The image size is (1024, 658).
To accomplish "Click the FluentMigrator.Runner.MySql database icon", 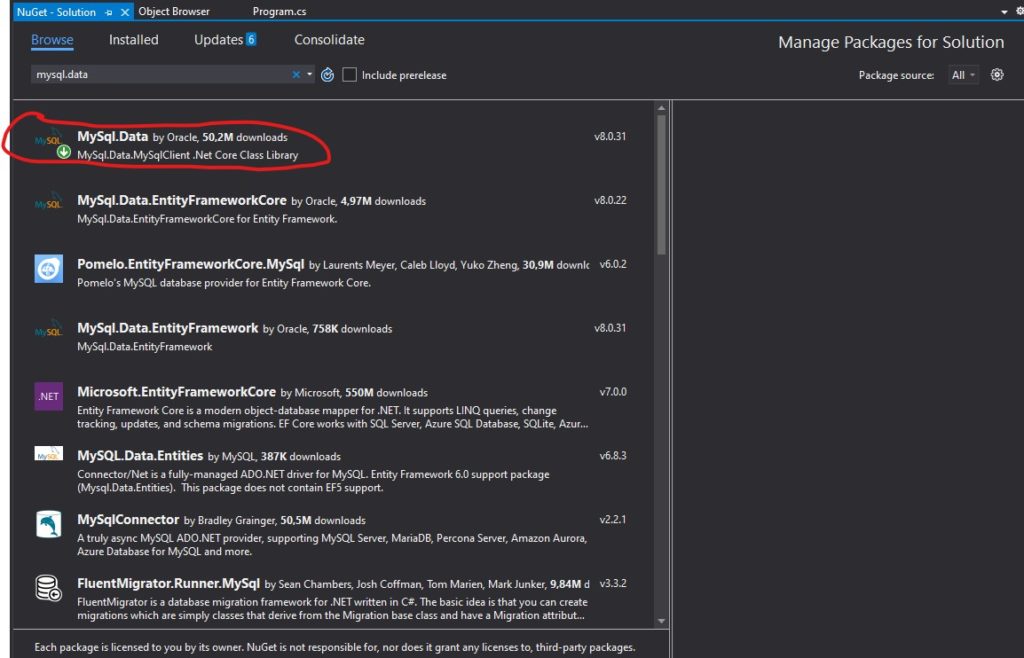I will point(48,588).
